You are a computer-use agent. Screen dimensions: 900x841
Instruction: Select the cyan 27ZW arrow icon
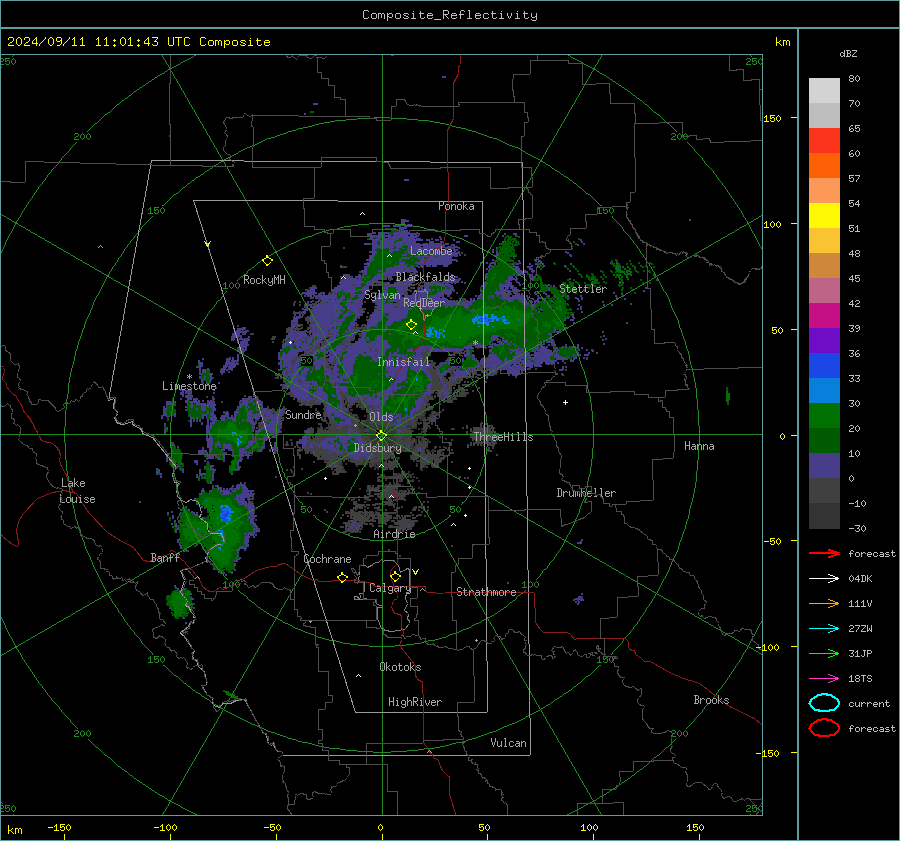click(824, 628)
